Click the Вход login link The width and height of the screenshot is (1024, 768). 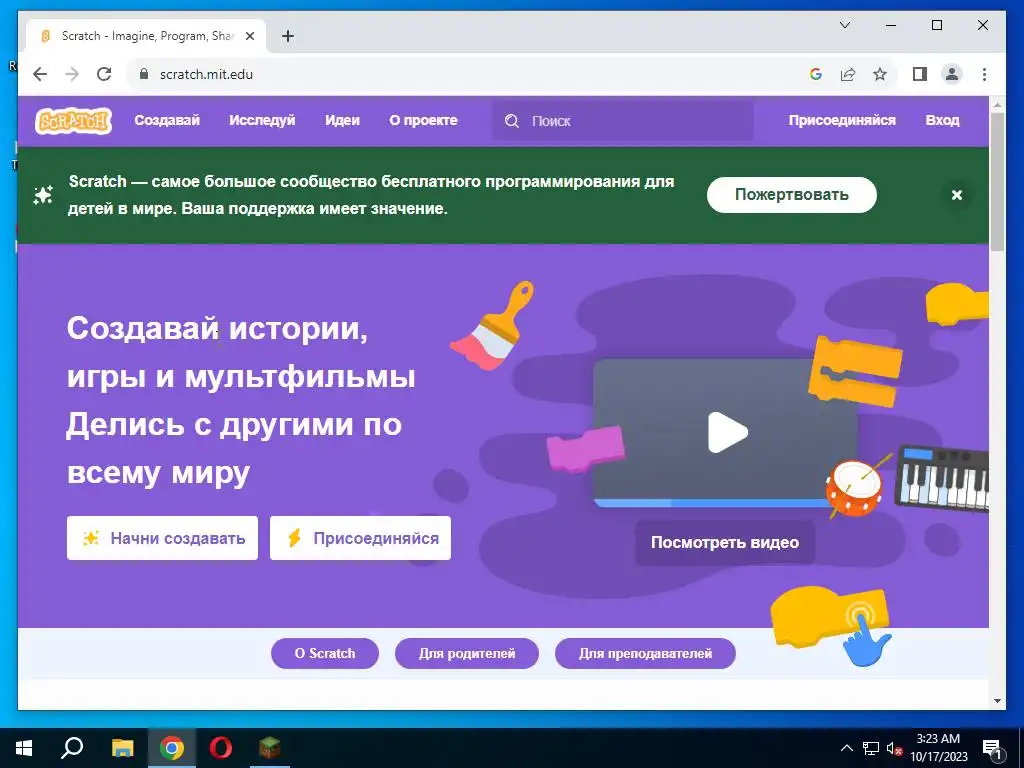click(x=942, y=120)
